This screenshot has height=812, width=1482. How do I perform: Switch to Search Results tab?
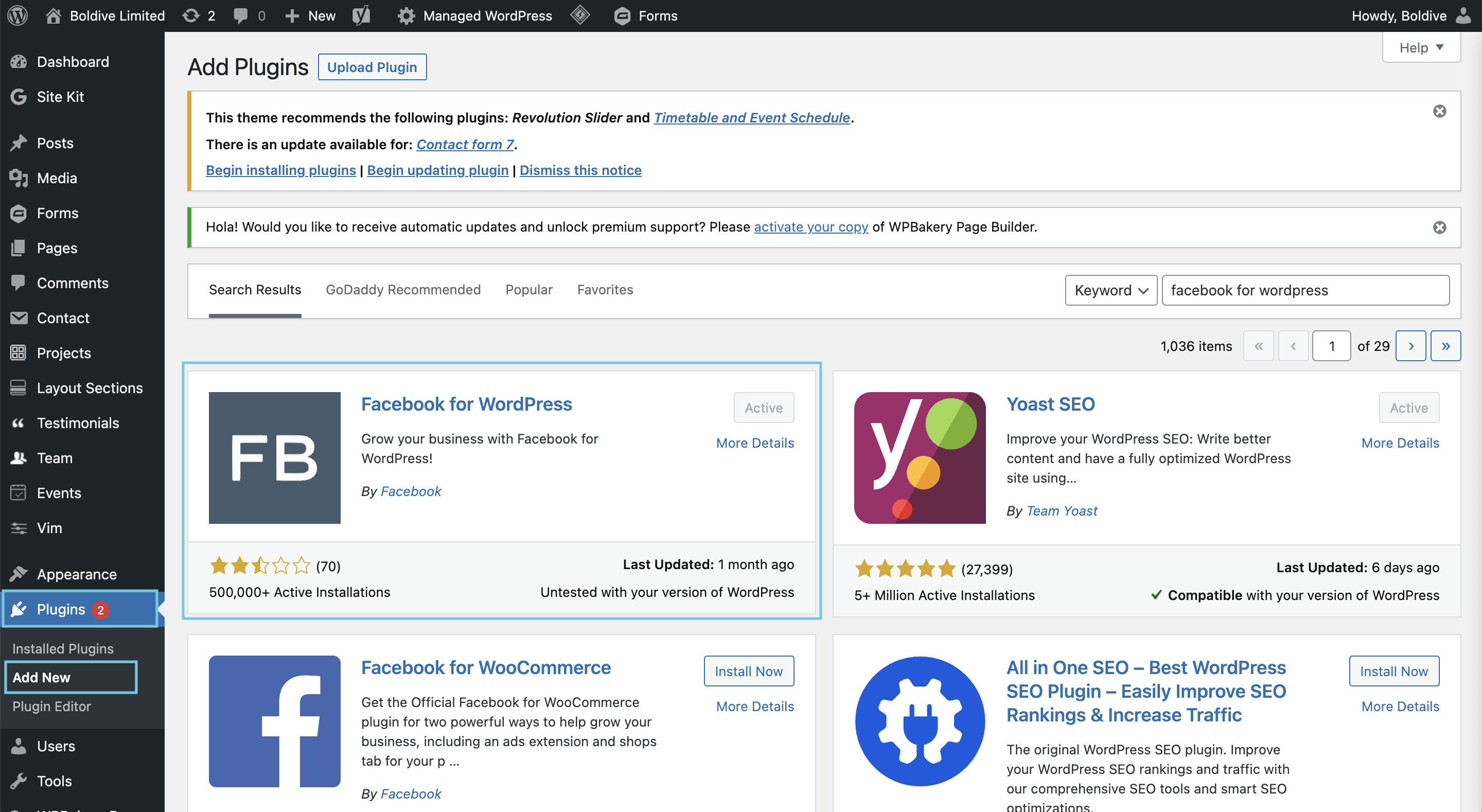point(255,290)
